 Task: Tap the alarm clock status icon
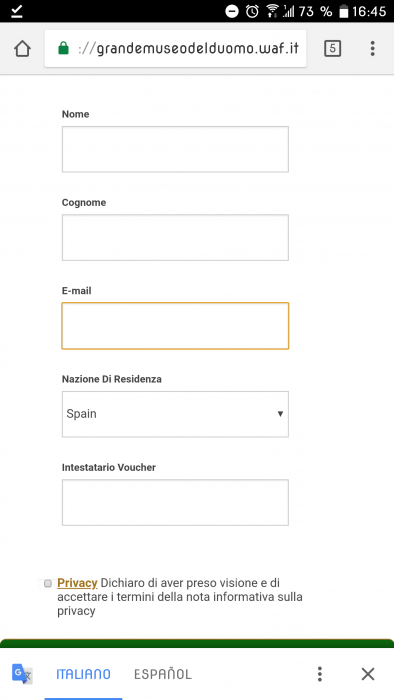[252, 11]
